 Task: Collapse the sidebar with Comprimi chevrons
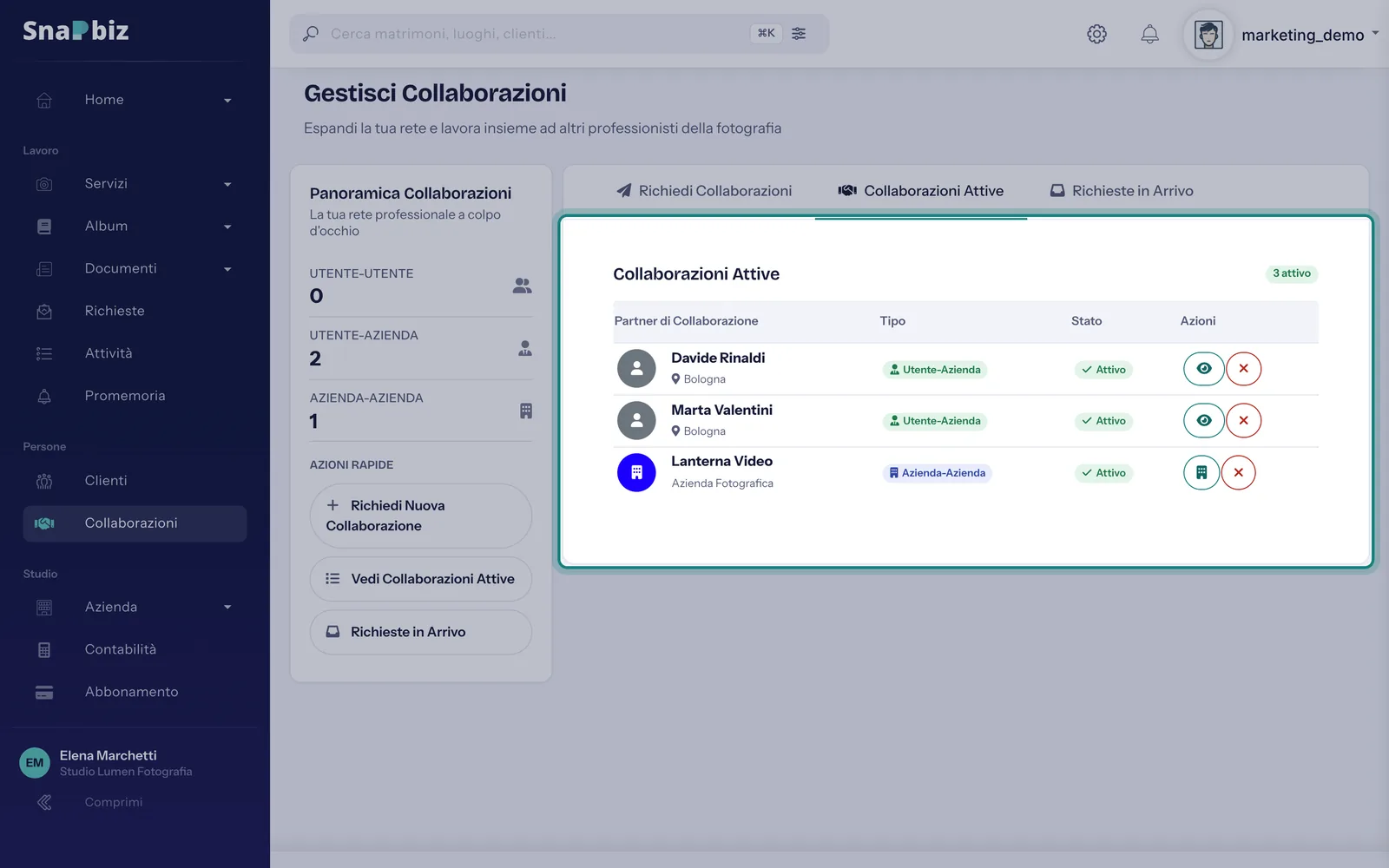click(44, 802)
